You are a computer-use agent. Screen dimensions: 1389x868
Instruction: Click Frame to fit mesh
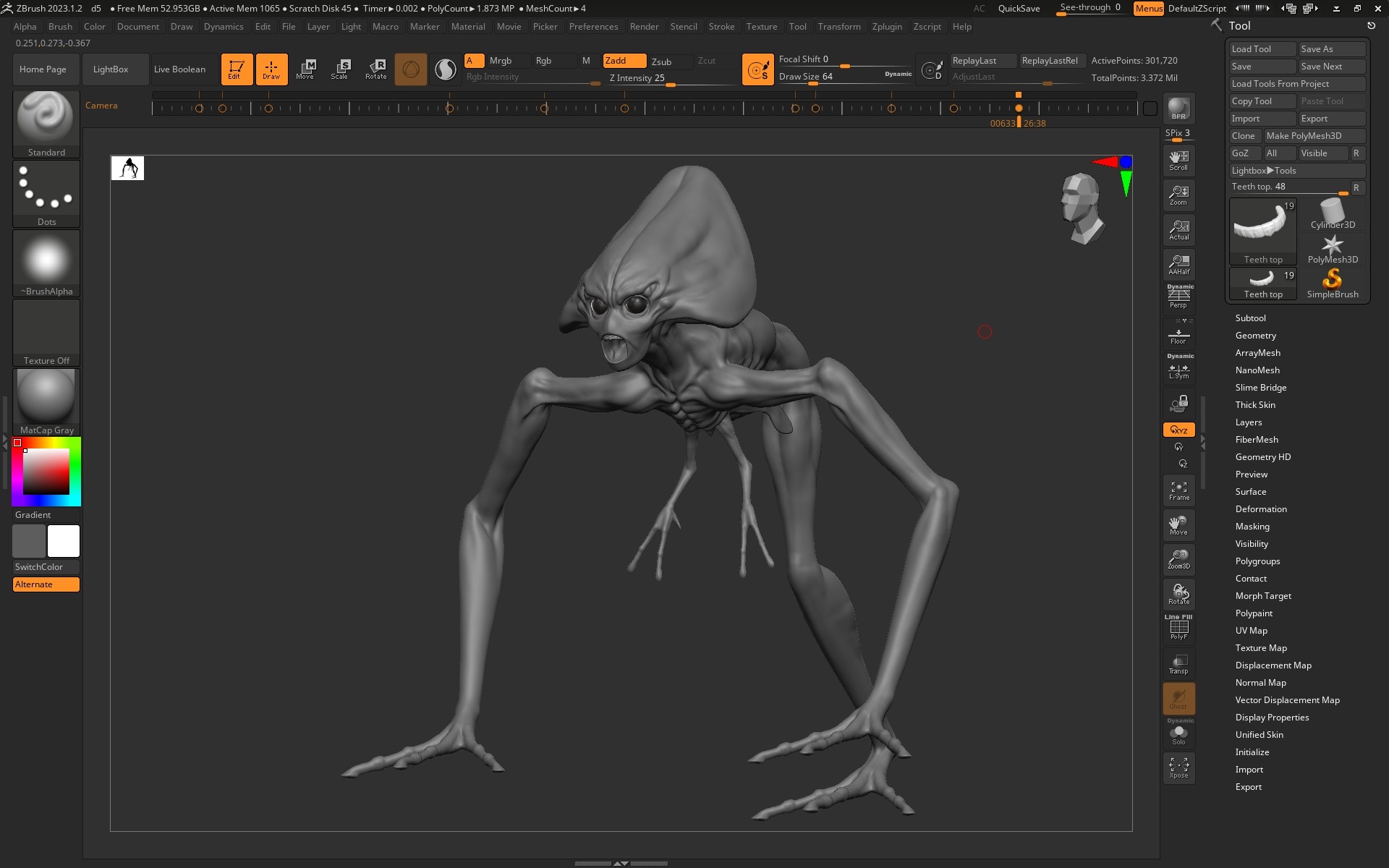point(1178,491)
